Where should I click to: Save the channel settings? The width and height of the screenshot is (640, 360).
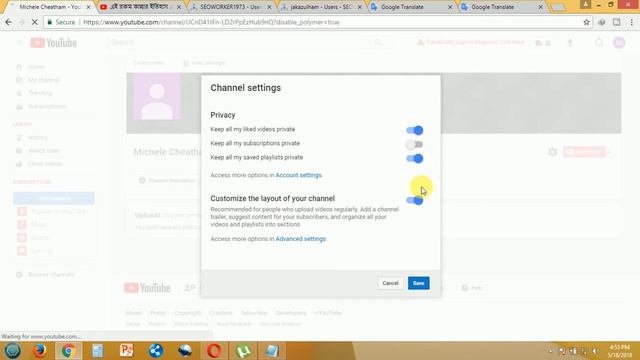click(418, 283)
